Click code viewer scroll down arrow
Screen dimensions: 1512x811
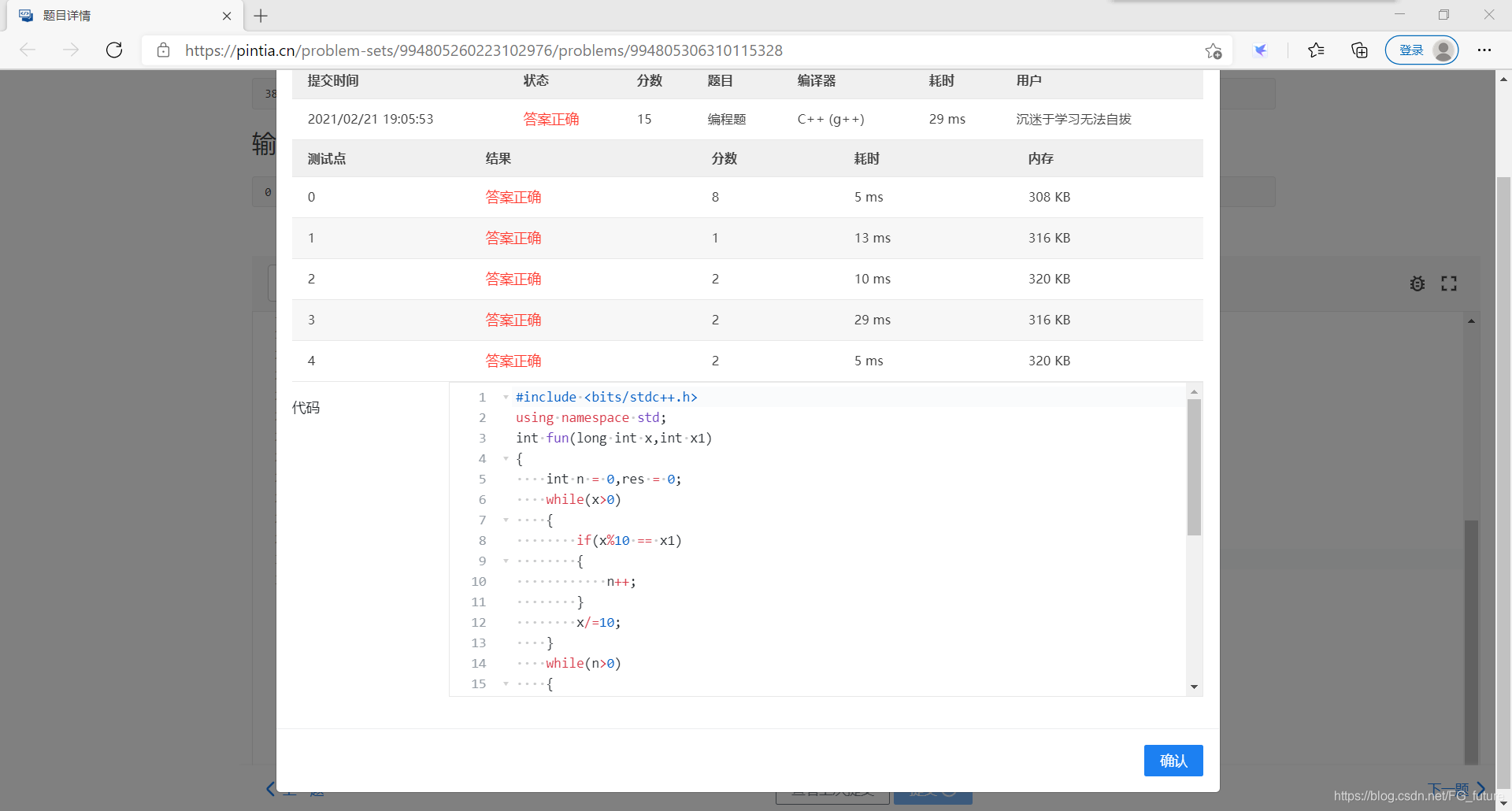[x=1195, y=687]
